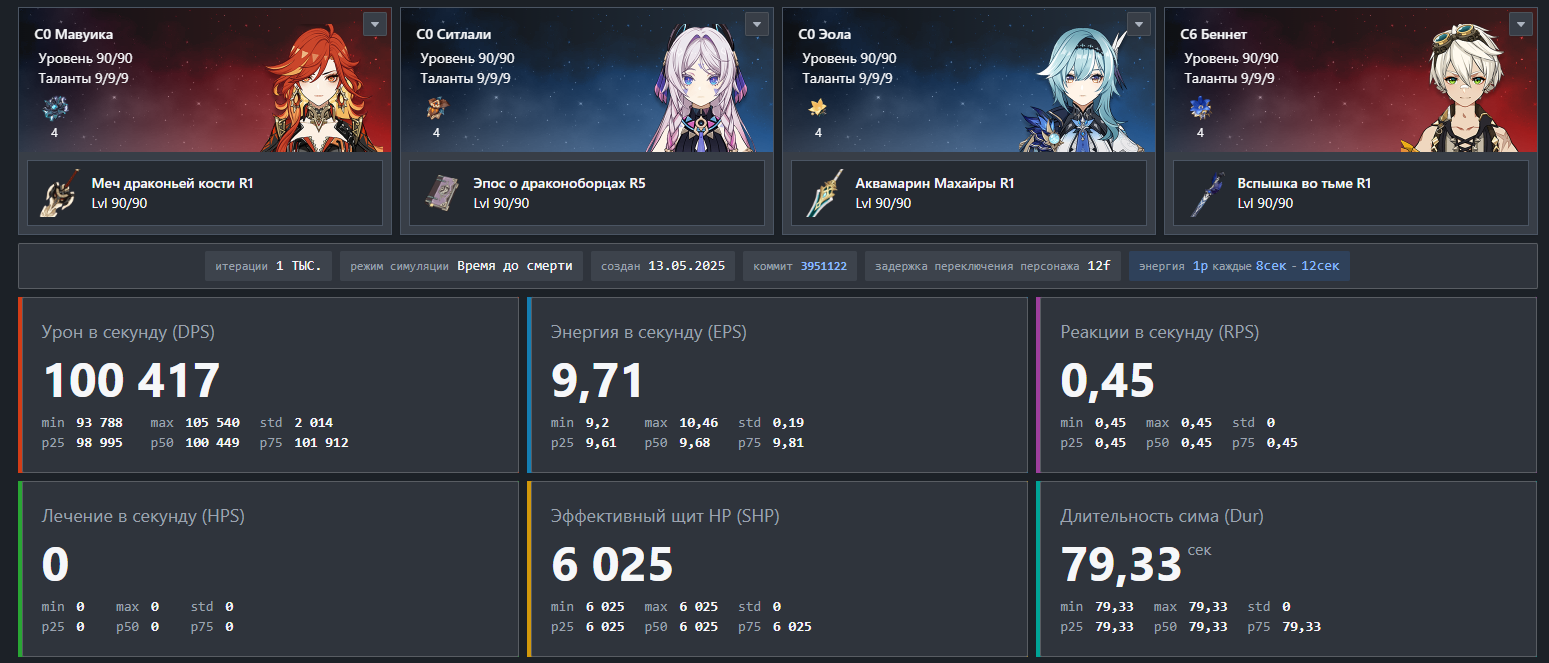Click the DPS min value 93 788

point(99,423)
